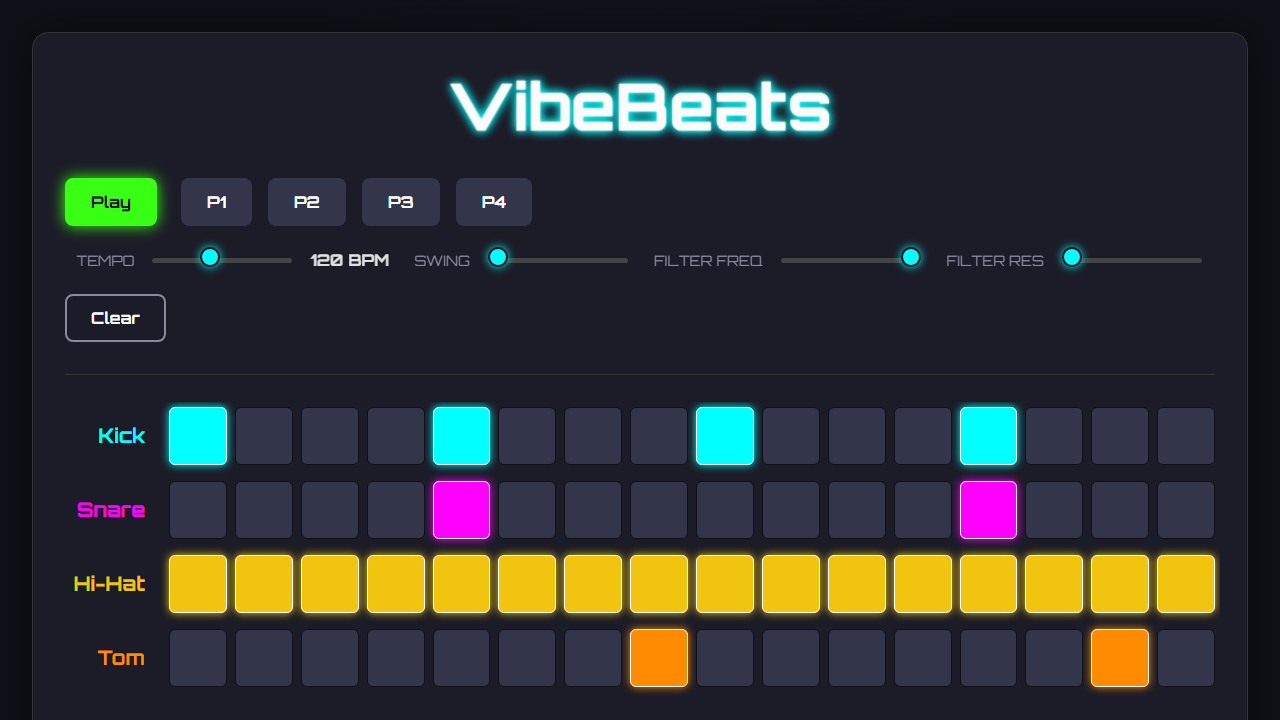Switch to pattern P3
Image resolution: width=1280 pixels, height=720 pixels.
point(400,201)
